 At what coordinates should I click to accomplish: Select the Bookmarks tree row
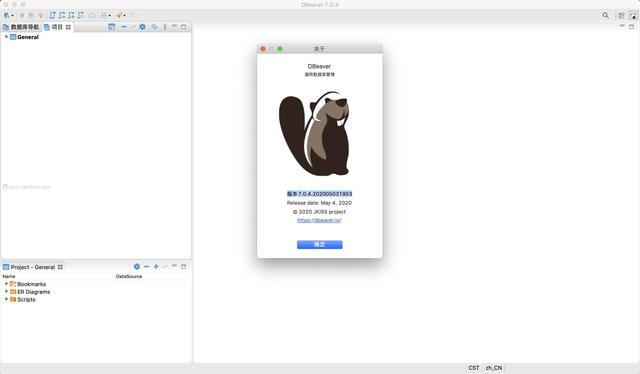tap(96, 284)
